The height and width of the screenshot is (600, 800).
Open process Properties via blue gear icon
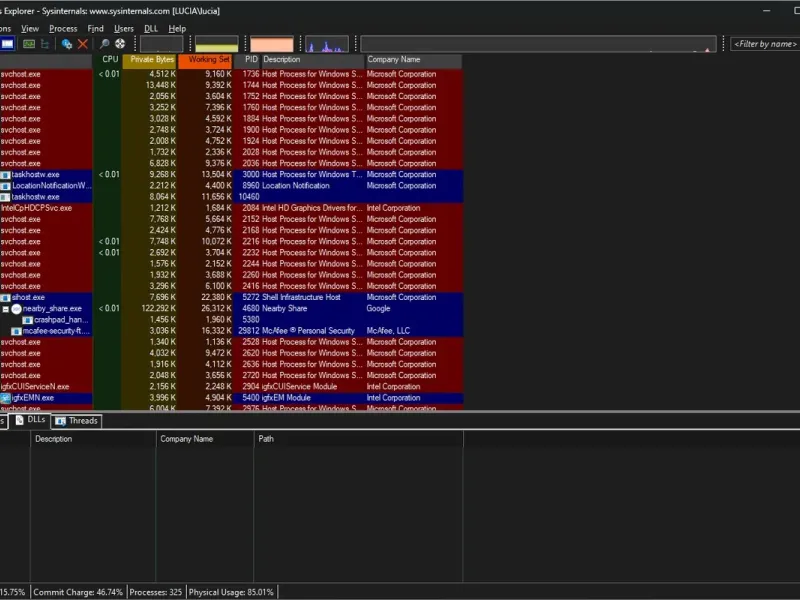[66, 44]
